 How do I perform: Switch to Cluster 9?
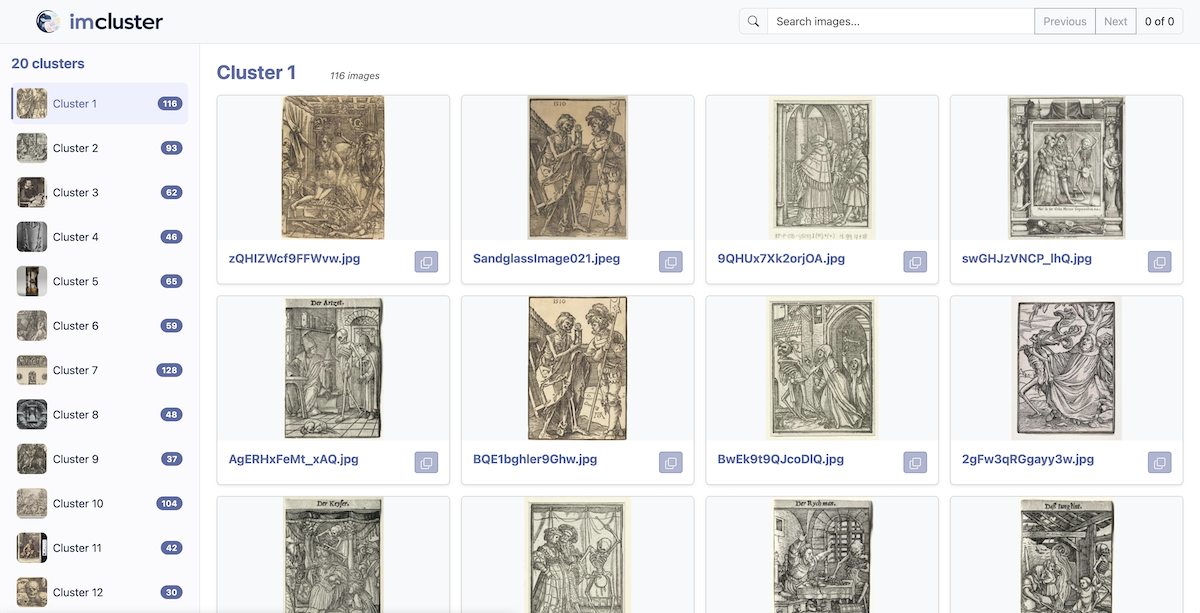click(x=99, y=459)
